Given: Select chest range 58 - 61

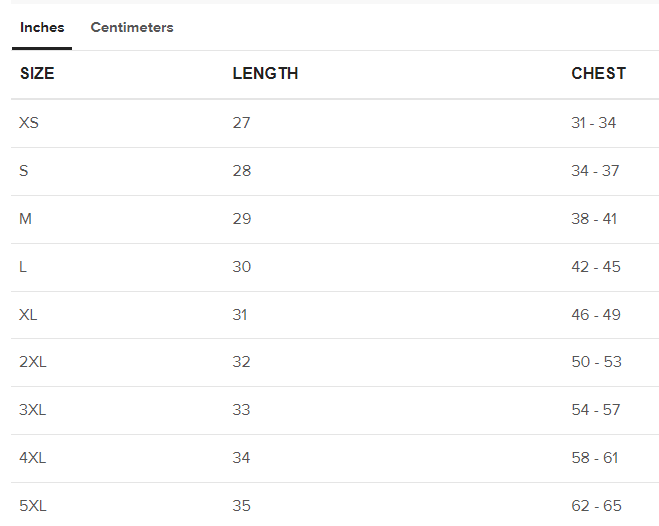Looking at the screenshot, I should pos(595,458).
